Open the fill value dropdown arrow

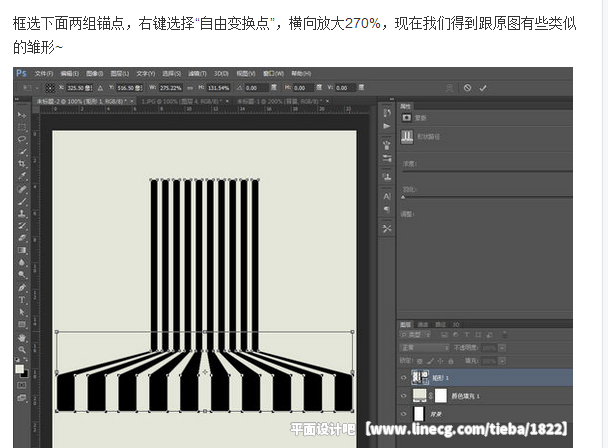502,361
